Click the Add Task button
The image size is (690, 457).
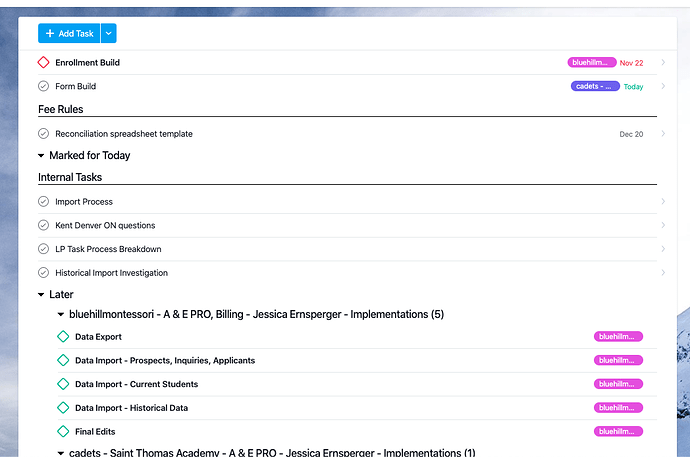click(x=69, y=33)
